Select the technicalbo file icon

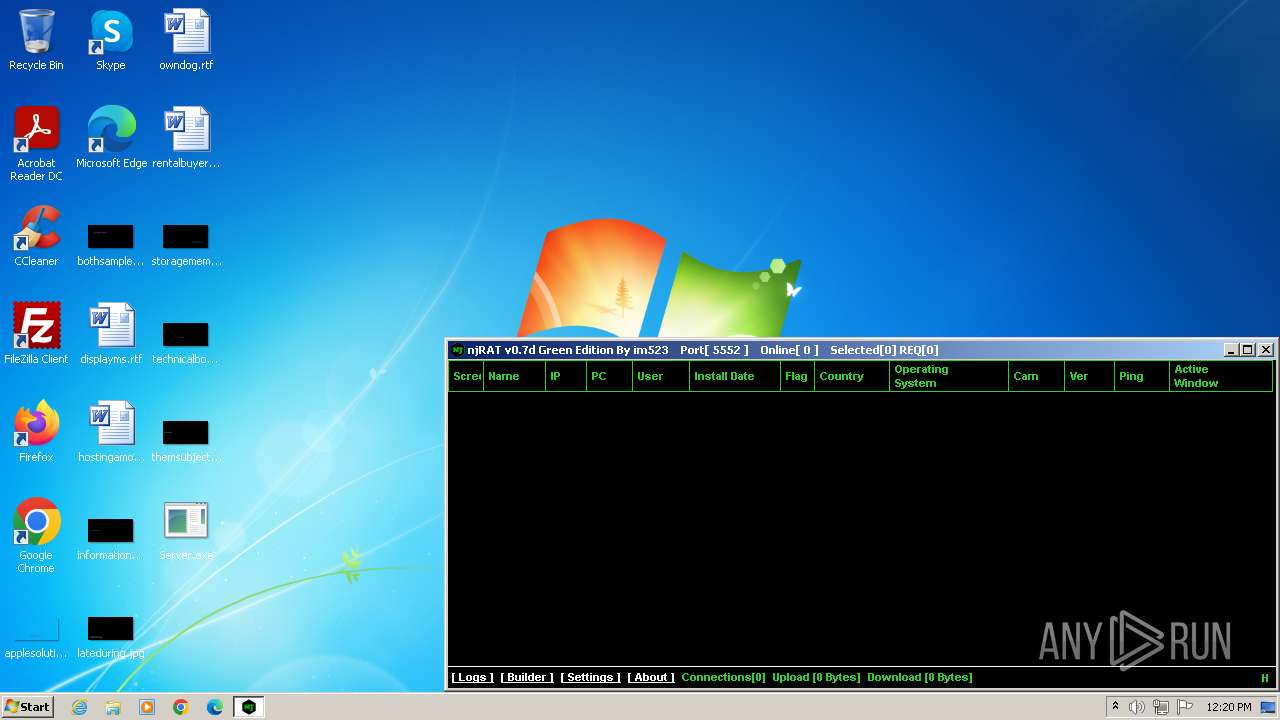click(x=186, y=343)
